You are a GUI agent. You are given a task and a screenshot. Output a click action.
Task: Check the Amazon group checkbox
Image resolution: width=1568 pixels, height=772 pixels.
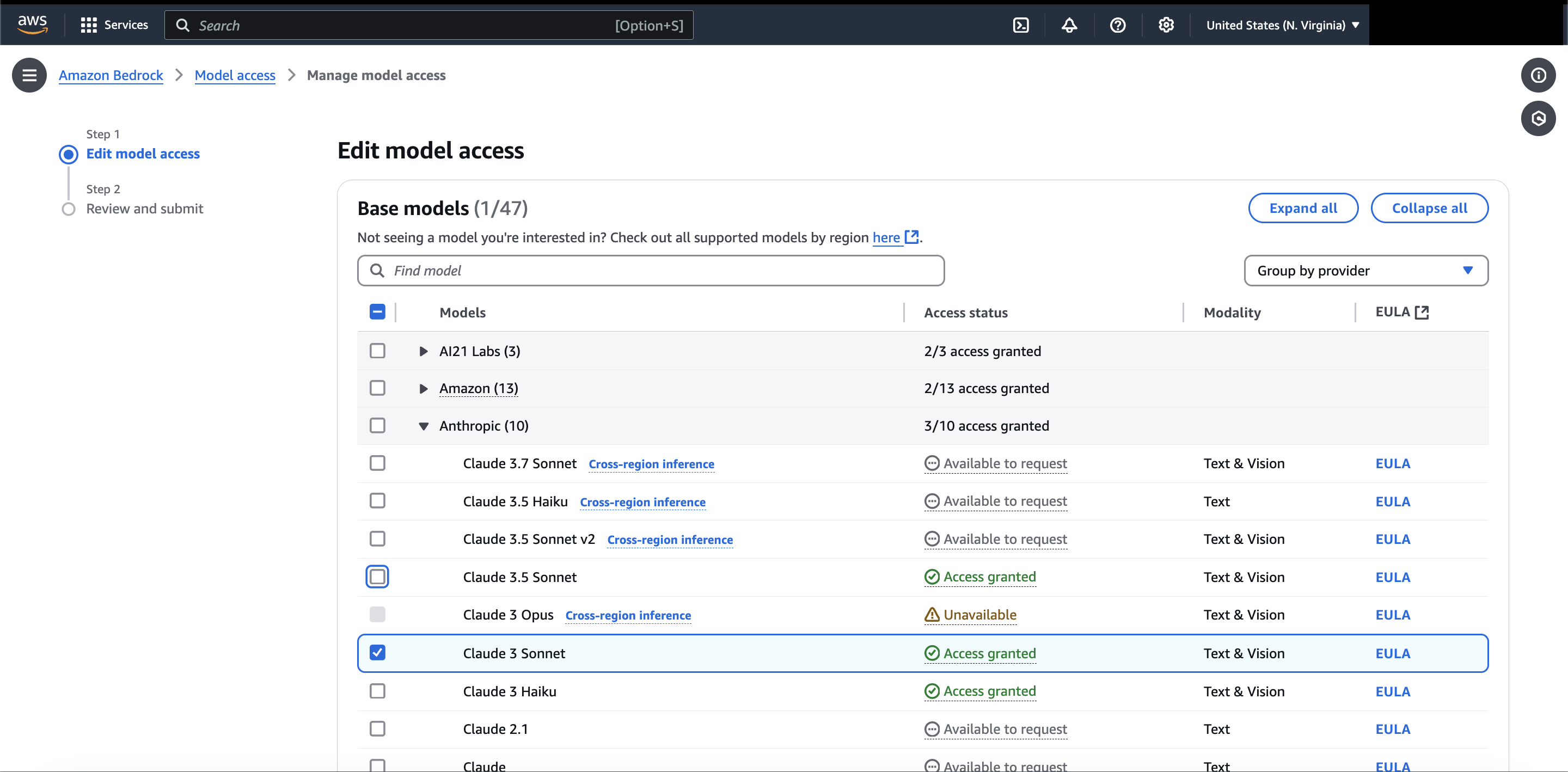tap(377, 388)
